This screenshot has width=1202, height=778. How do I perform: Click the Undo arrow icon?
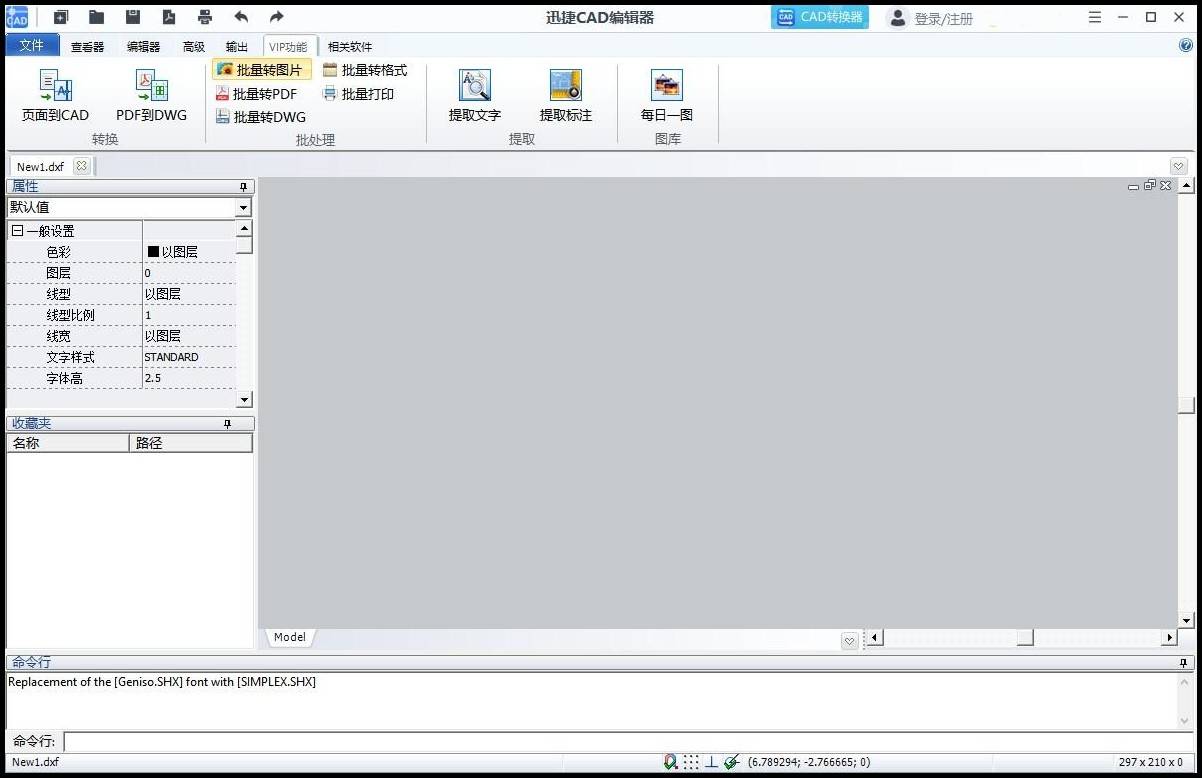click(240, 16)
